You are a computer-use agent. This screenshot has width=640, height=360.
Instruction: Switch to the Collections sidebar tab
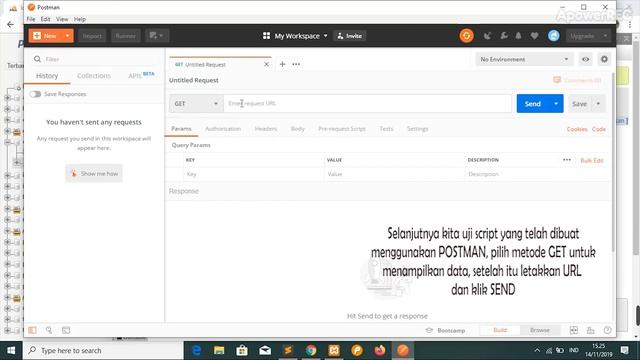click(x=93, y=76)
